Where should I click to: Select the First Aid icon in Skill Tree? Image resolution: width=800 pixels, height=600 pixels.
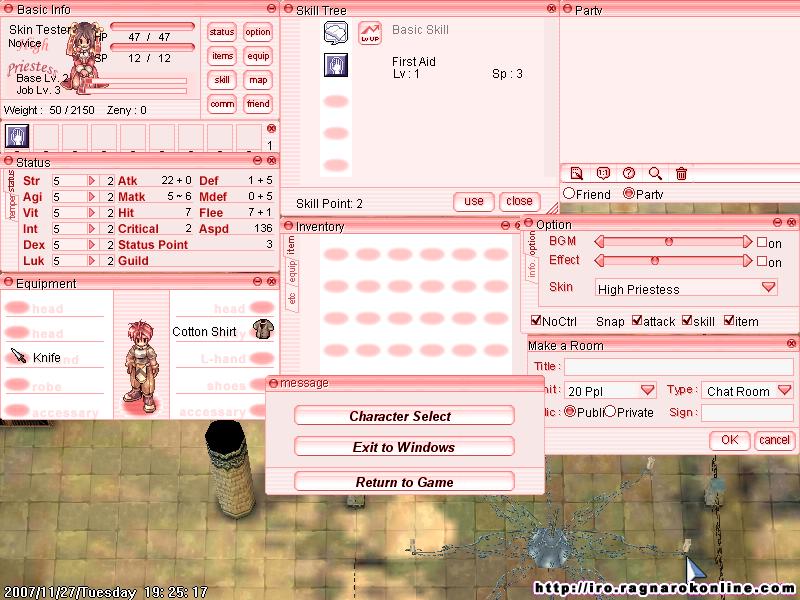(x=336, y=65)
